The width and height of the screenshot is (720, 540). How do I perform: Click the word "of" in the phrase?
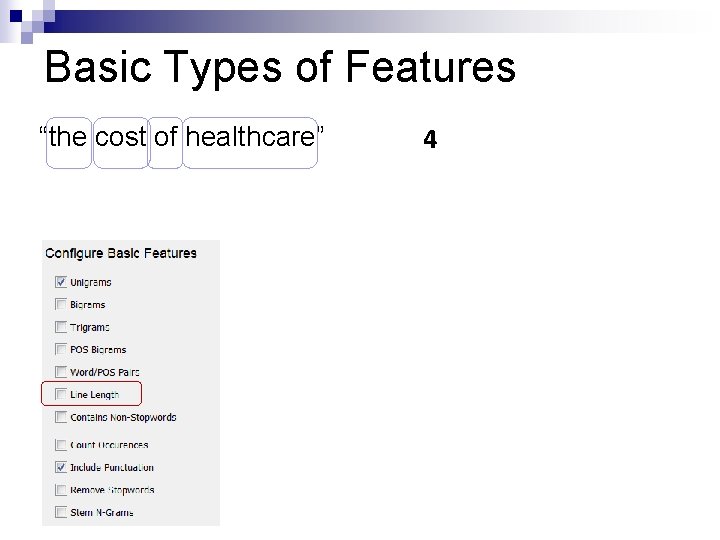(166, 137)
